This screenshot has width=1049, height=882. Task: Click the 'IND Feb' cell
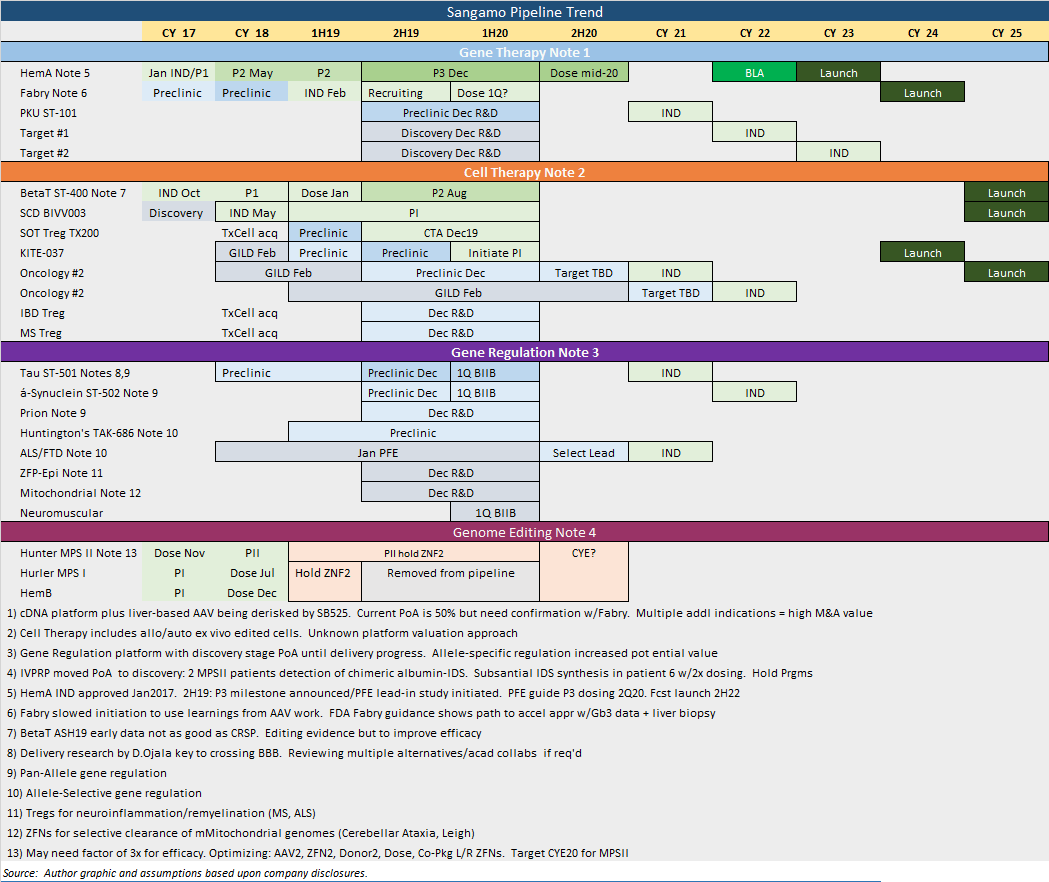click(x=325, y=93)
